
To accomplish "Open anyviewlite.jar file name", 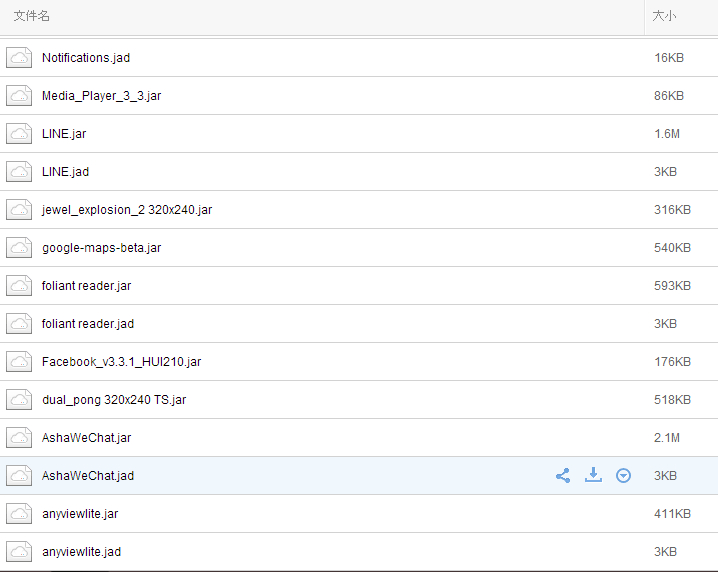I will (80, 514).
